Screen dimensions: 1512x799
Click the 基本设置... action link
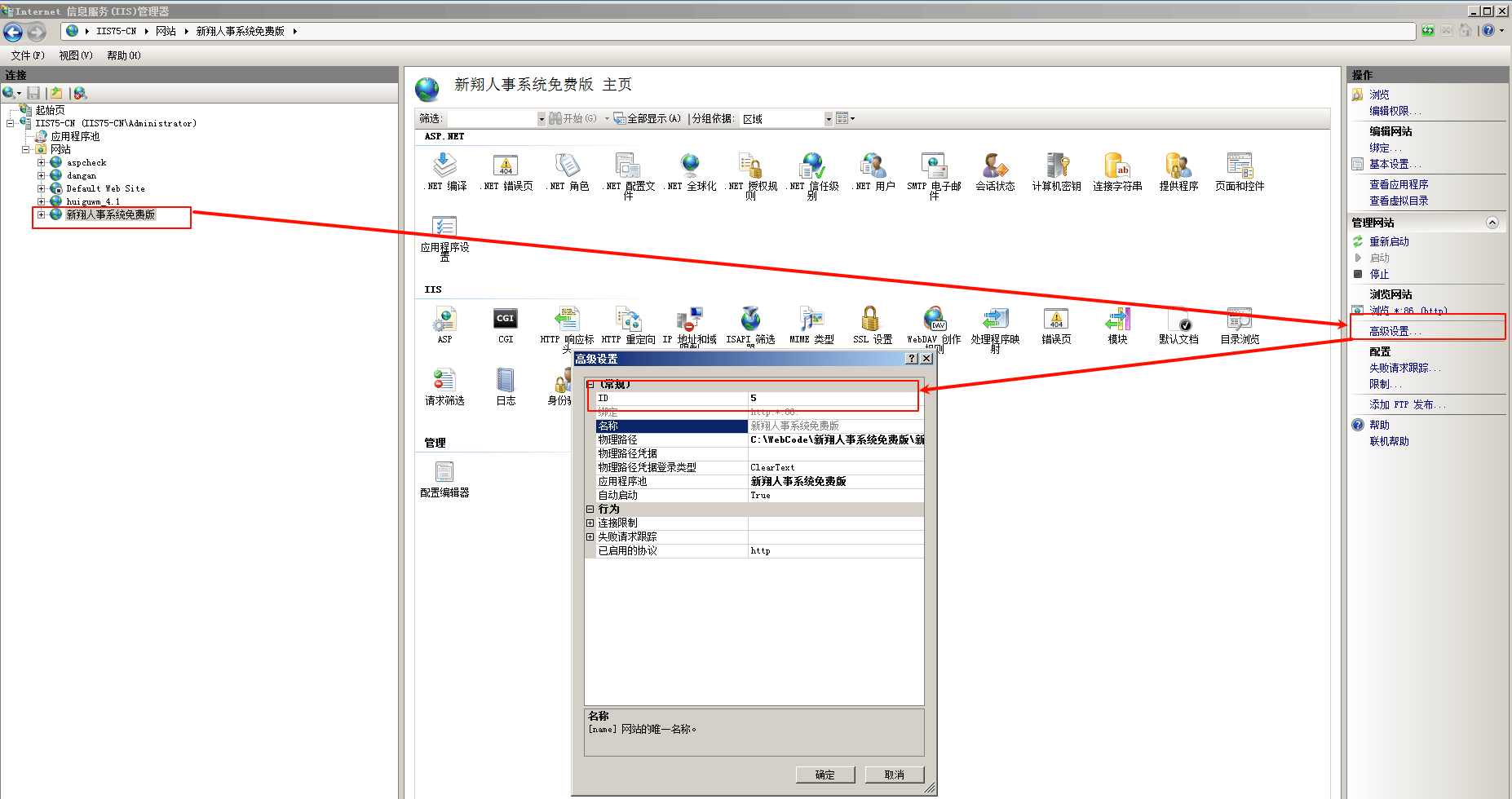[x=1395, y=164]
